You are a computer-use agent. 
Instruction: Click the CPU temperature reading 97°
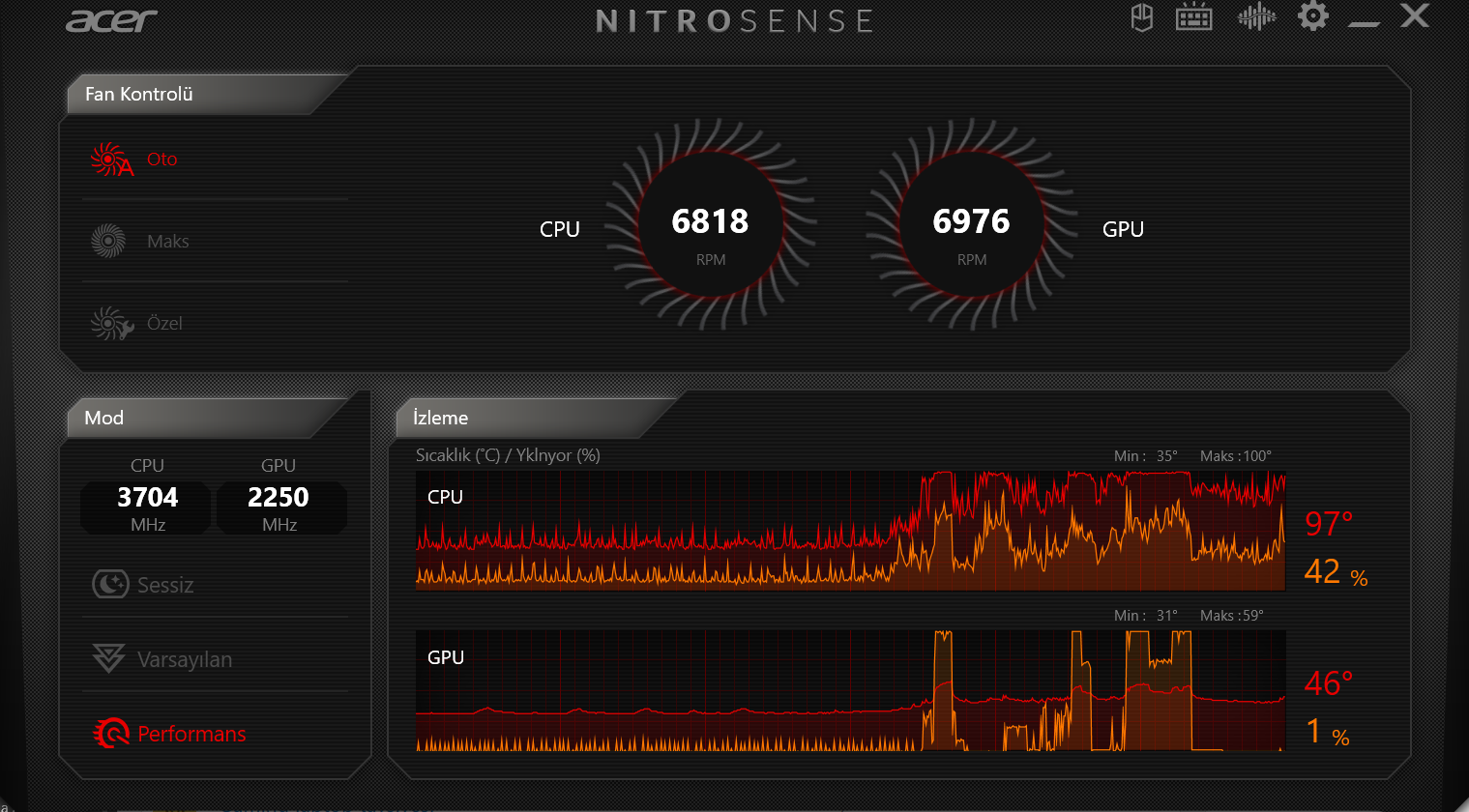(x=1329, y=523)
